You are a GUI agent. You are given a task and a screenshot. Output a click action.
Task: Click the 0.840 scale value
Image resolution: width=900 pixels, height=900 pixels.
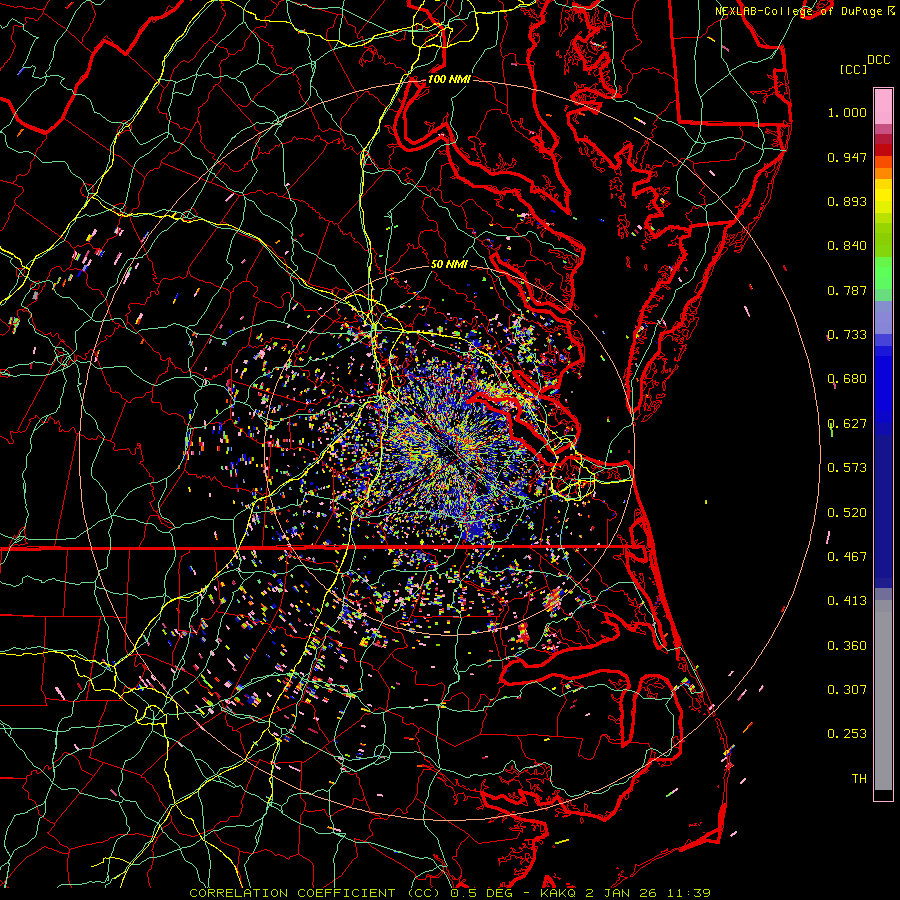pyautogui.click(x=847, y=246)
